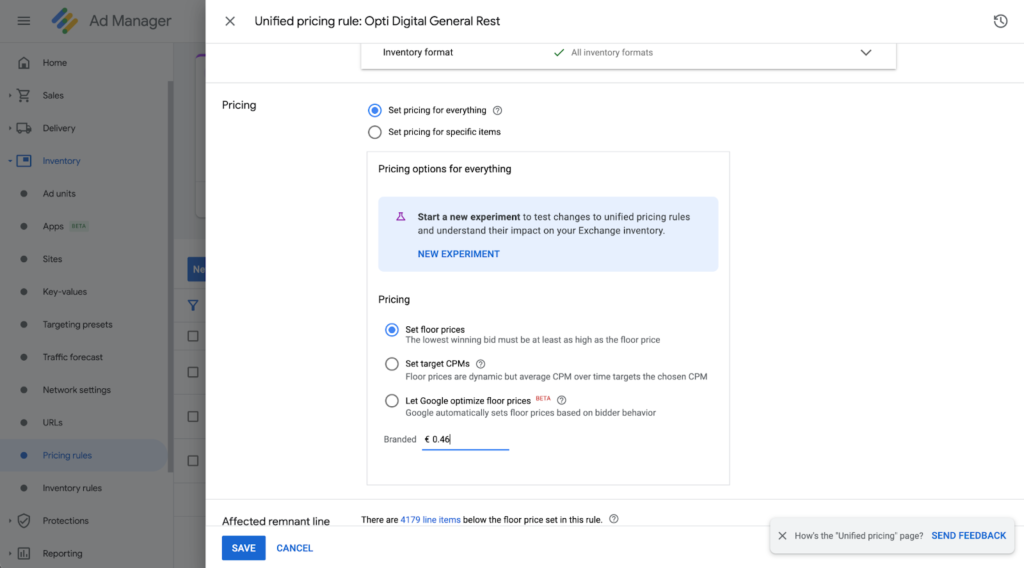Image resolution: width=1024 pixels, height=568 pixels.
Task: Expand the Sales menu in sidebar
Action: click(x=11, y=96)
